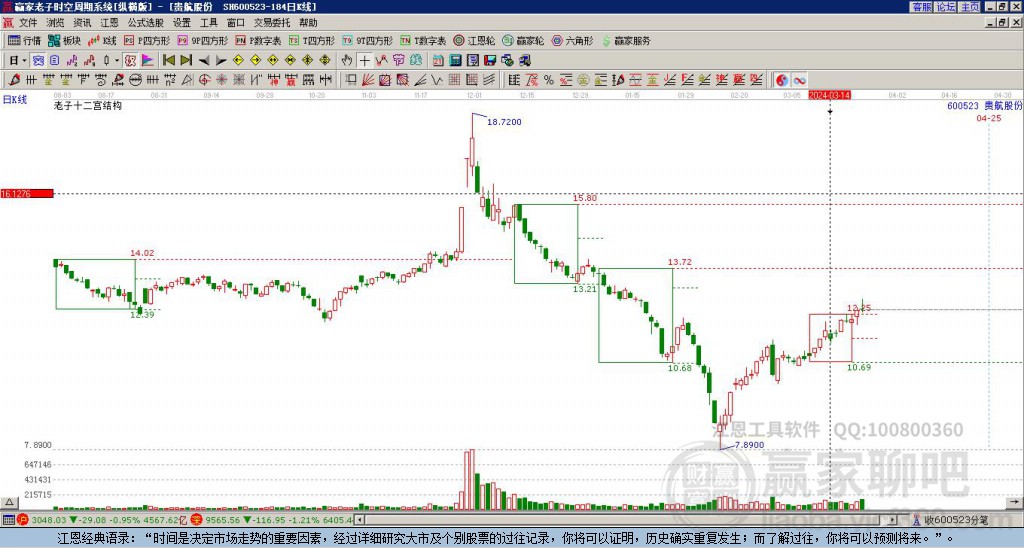
Task: Switch to K线 view button
Action: tap(102, 40)
